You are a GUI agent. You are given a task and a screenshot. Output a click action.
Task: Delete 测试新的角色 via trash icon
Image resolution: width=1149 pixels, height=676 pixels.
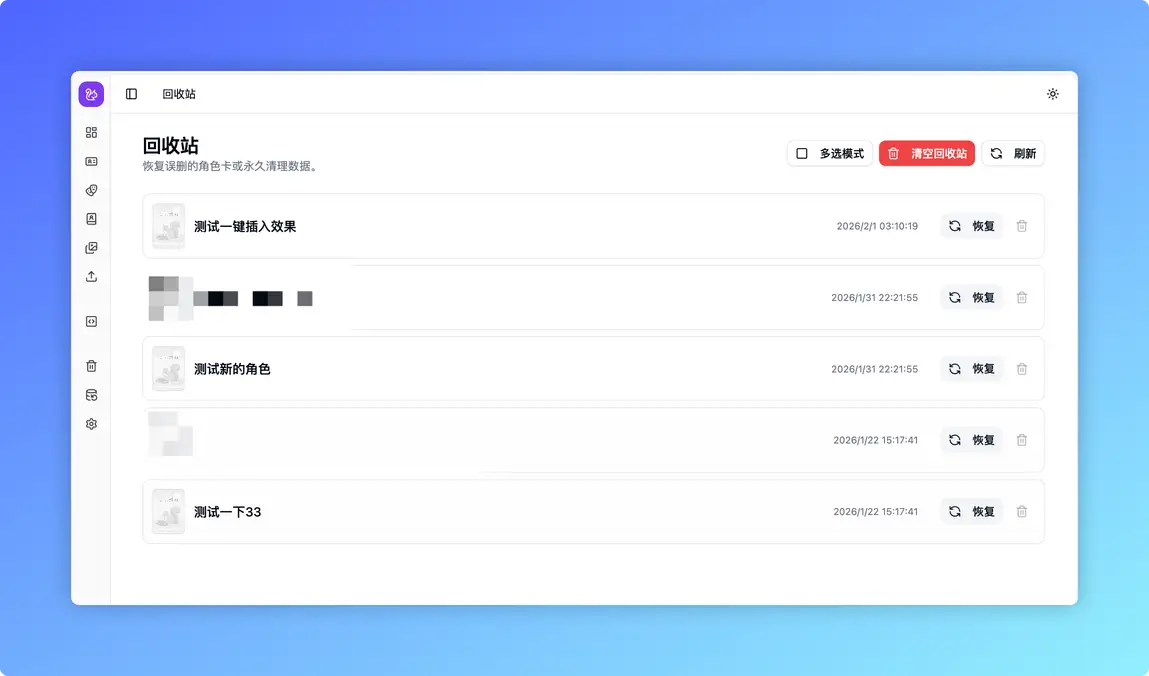[x=1021, y=369]
